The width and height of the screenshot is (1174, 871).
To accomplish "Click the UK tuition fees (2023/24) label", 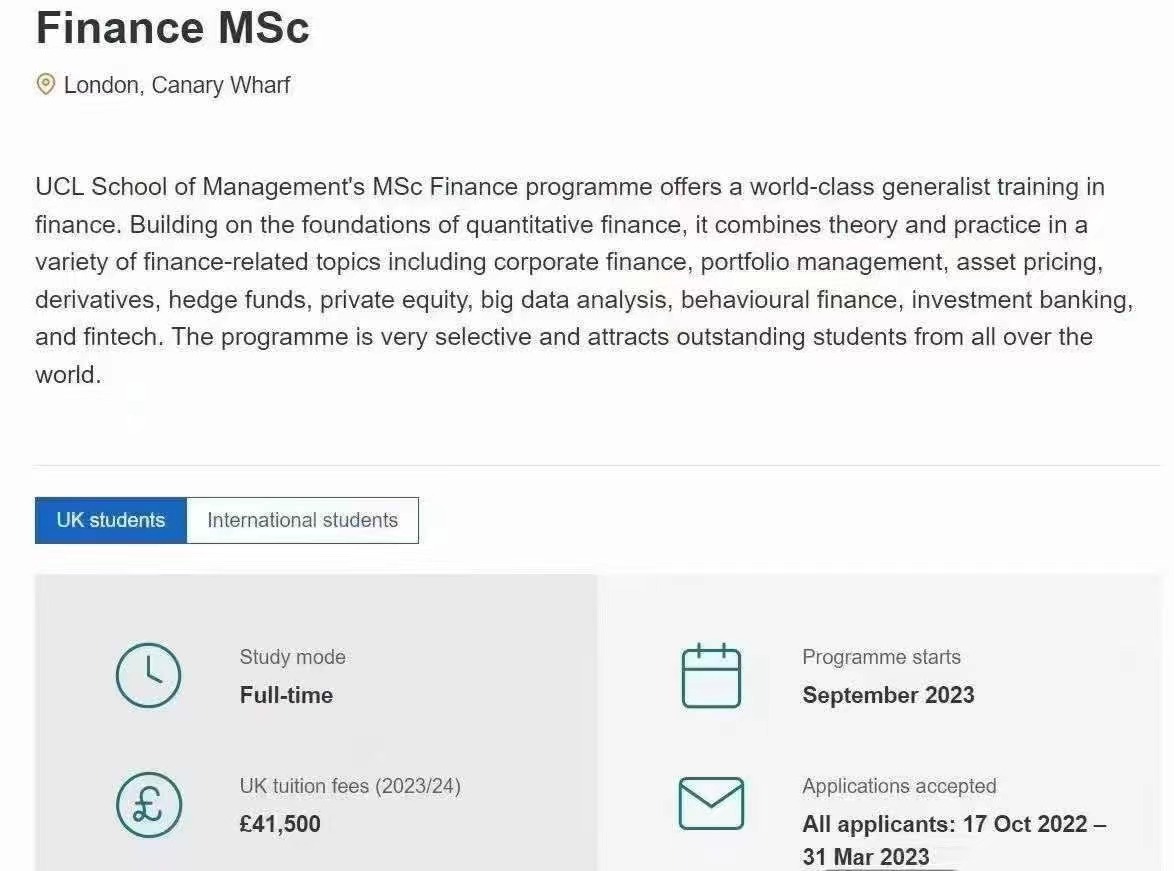I will coord(350,786).
